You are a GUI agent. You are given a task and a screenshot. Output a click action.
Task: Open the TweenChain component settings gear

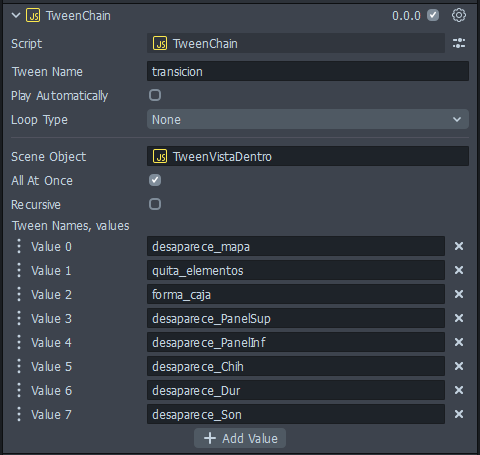click(459, 15)
